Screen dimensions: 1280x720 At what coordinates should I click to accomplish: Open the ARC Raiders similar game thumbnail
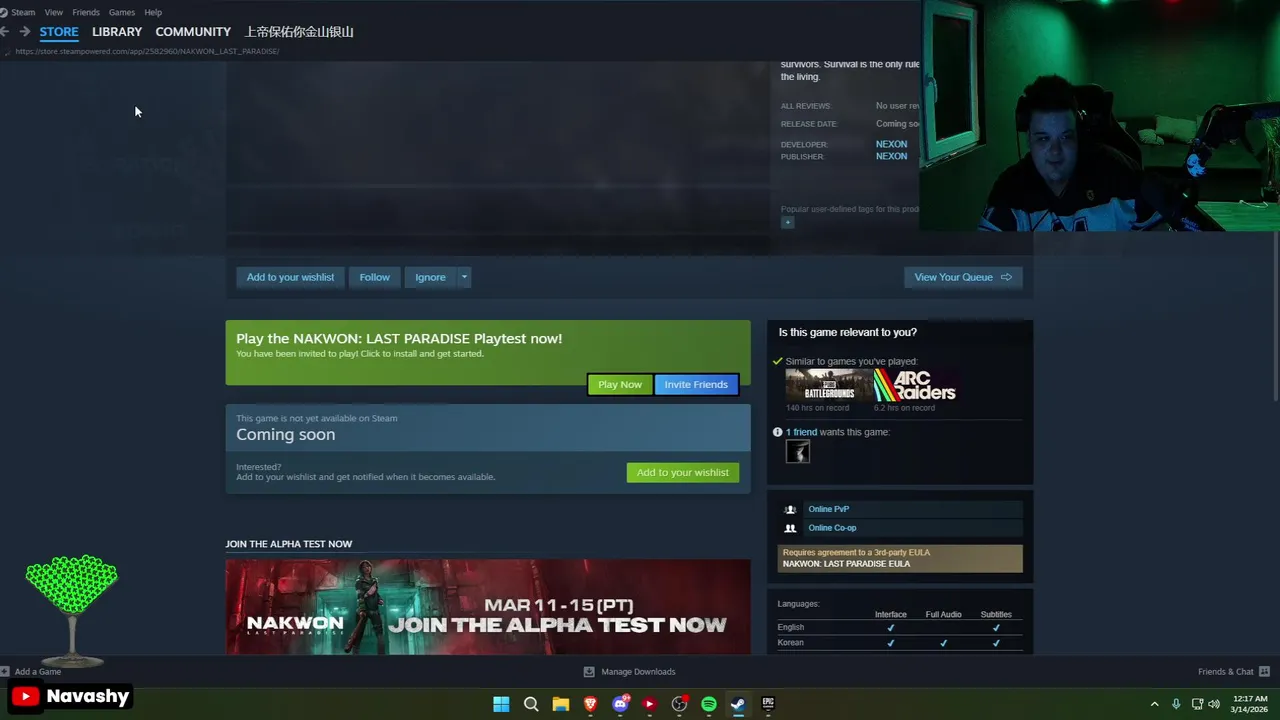pos(915,385)
